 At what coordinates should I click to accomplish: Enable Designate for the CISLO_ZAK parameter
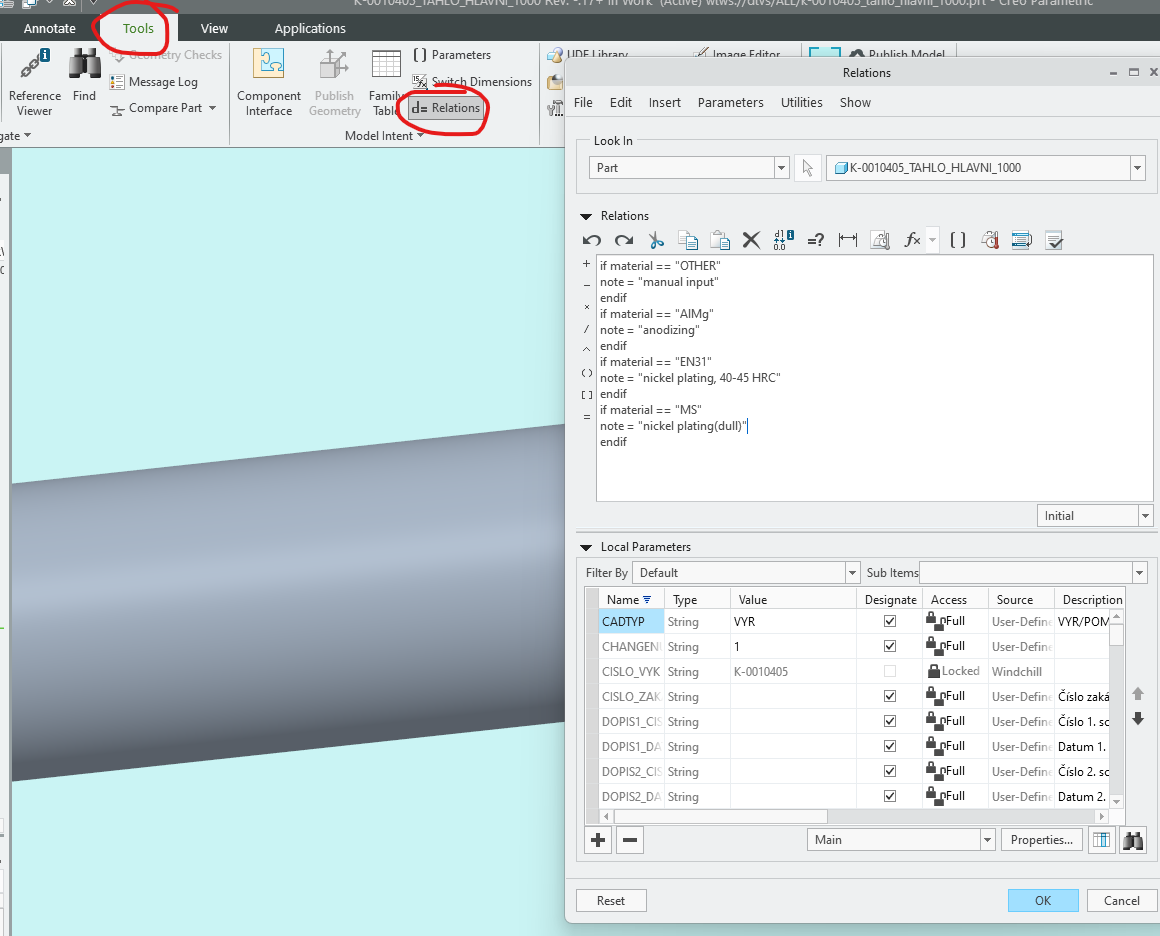[x=889, y=696]
